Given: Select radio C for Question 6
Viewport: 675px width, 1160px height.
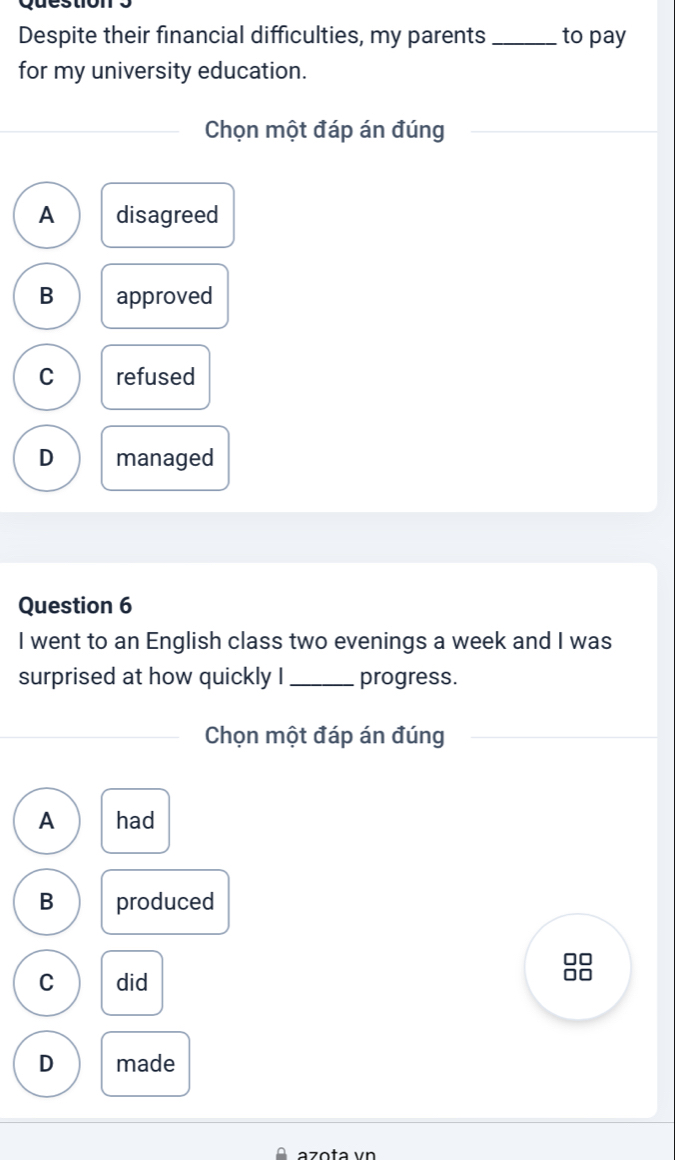Looking at the screenshot, I should 47,982.
